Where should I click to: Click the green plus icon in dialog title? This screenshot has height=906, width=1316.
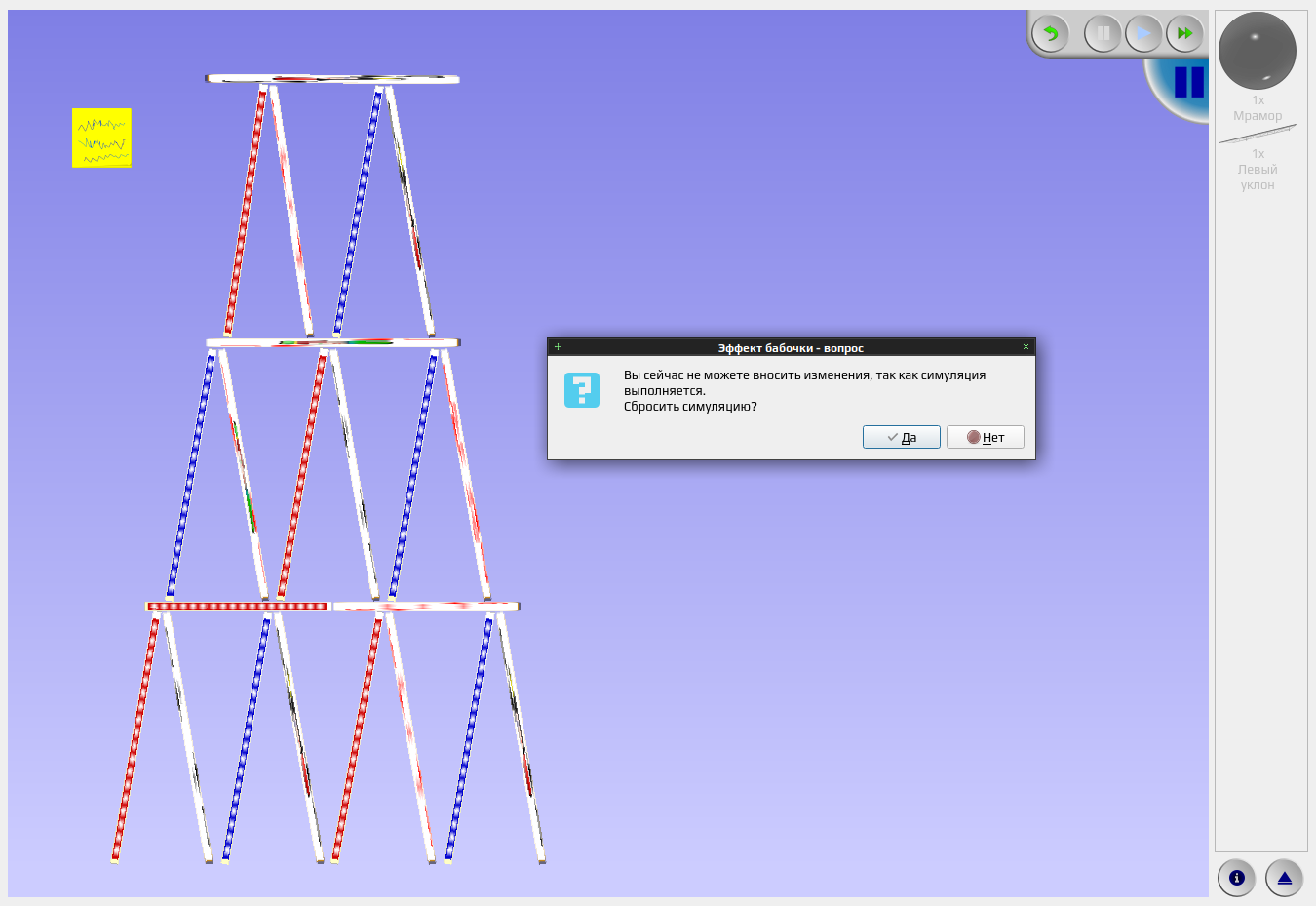coord(558,347)
